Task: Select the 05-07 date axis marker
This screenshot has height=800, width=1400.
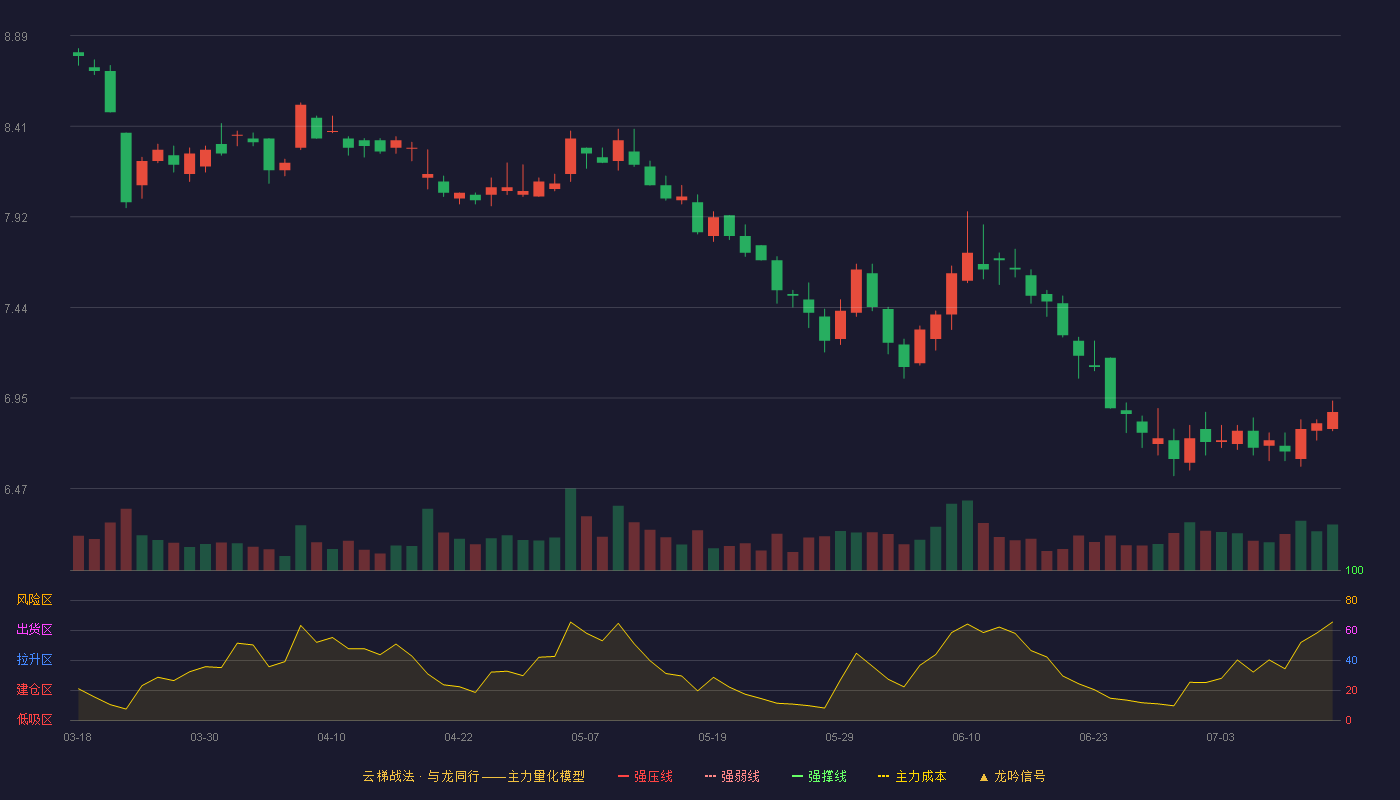Action: pos(586,737)
